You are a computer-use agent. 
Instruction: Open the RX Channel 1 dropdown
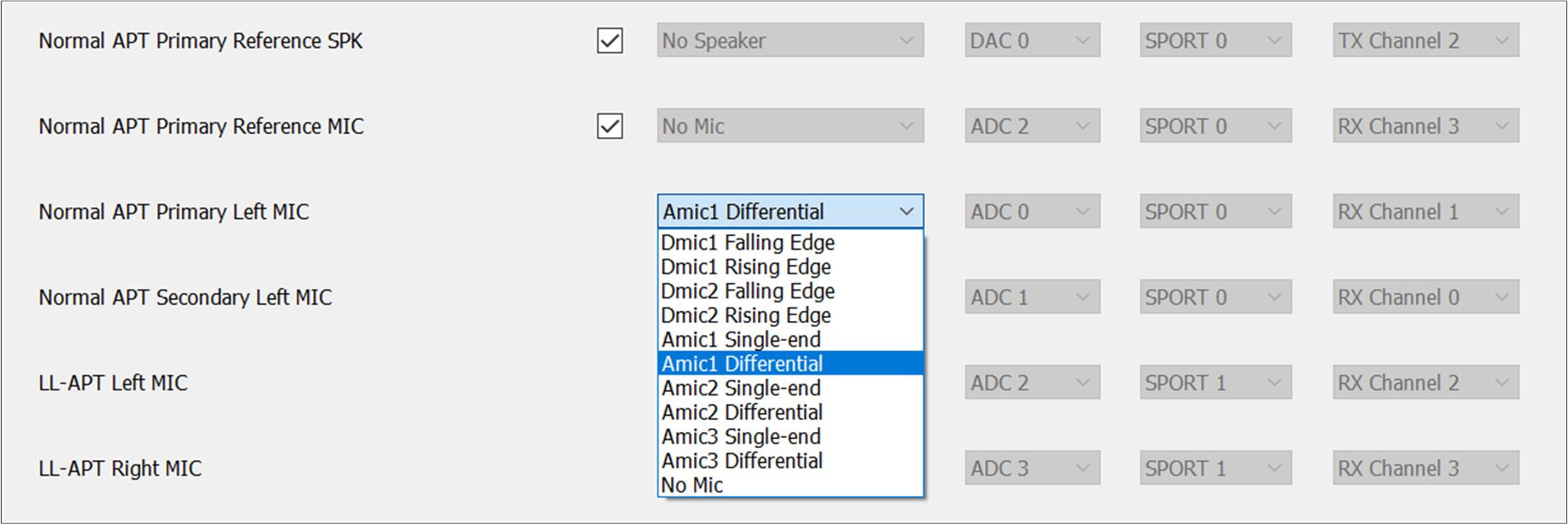coord(1426,211)
